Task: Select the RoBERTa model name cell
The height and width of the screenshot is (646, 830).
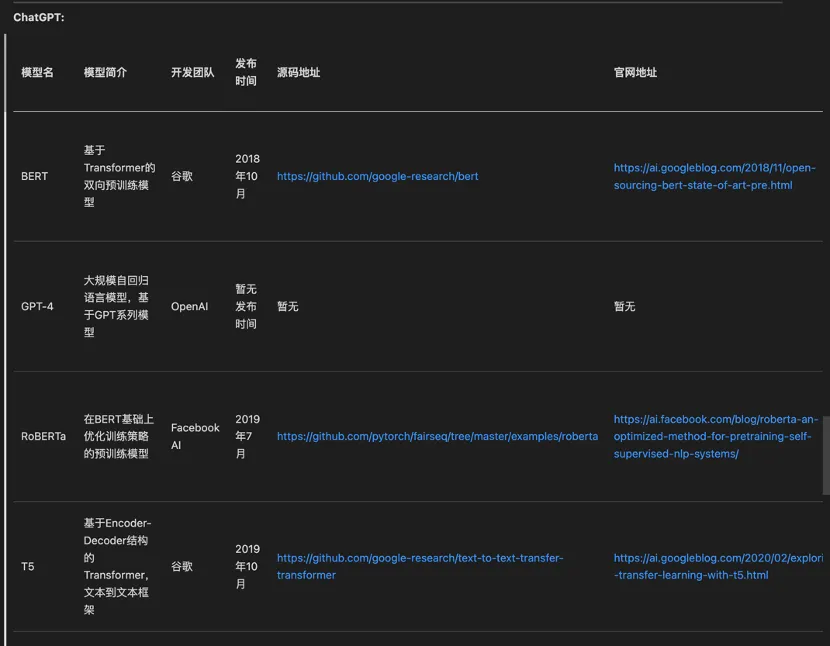Action: pyautogui.click(x=43, y=436)
